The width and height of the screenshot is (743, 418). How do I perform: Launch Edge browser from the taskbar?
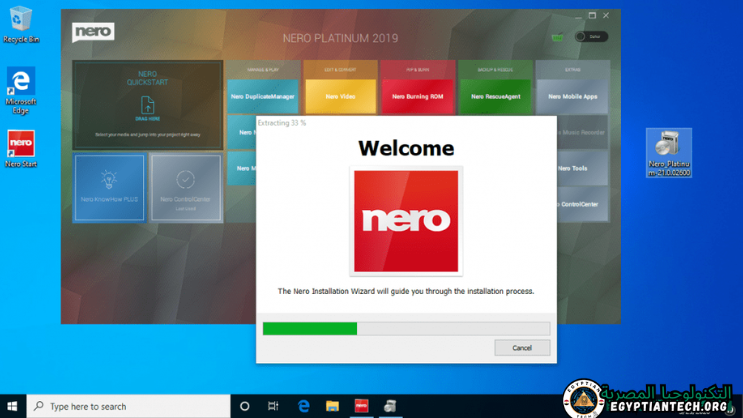(x=303, y=406)
